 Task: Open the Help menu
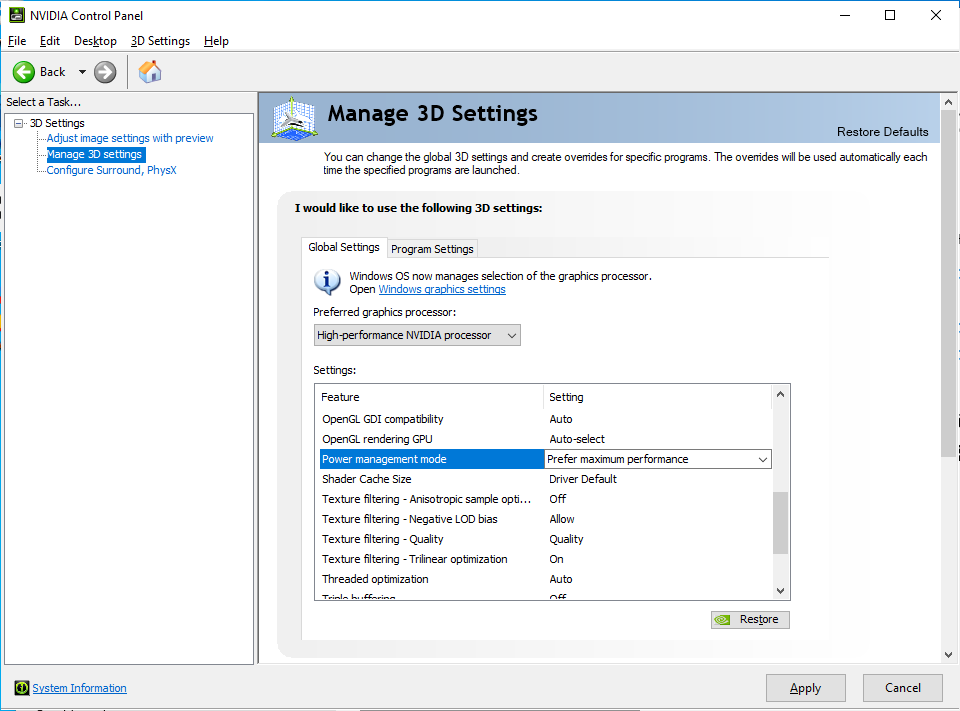tap(216, 41)
